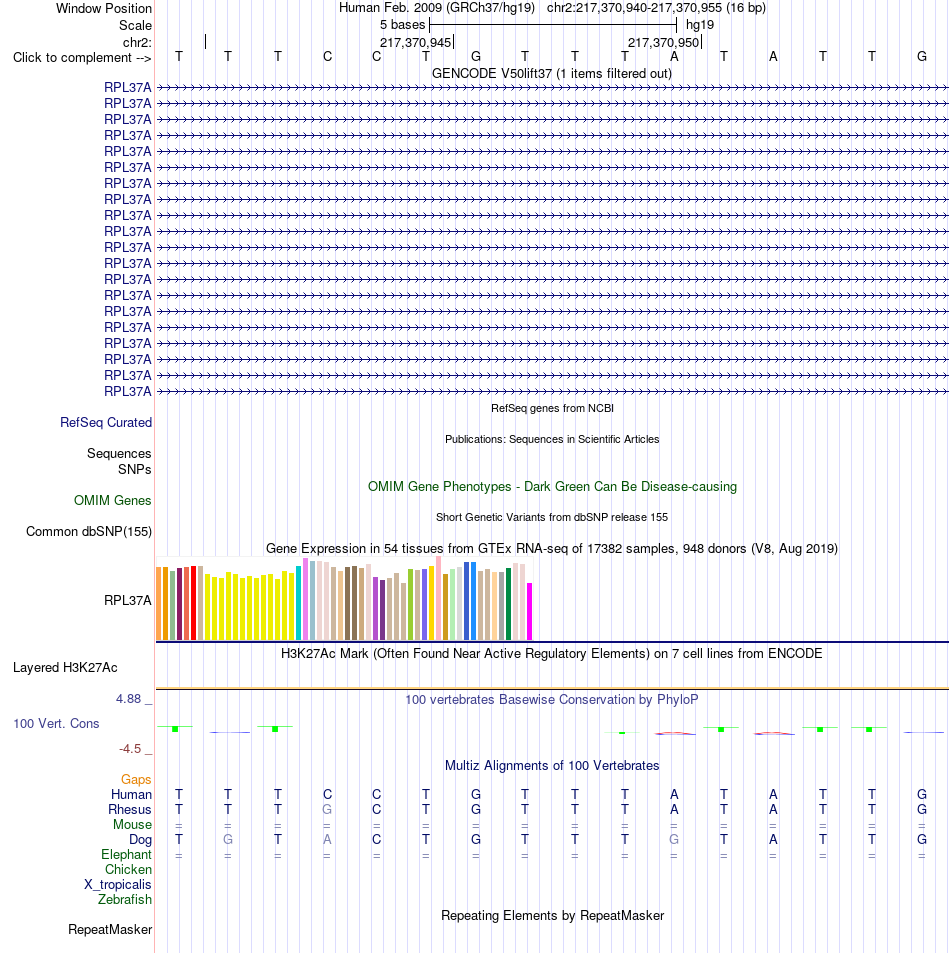Open the GTEx Gene Expression track title
This screenshot has width=950, height=953.
[552, 549]
